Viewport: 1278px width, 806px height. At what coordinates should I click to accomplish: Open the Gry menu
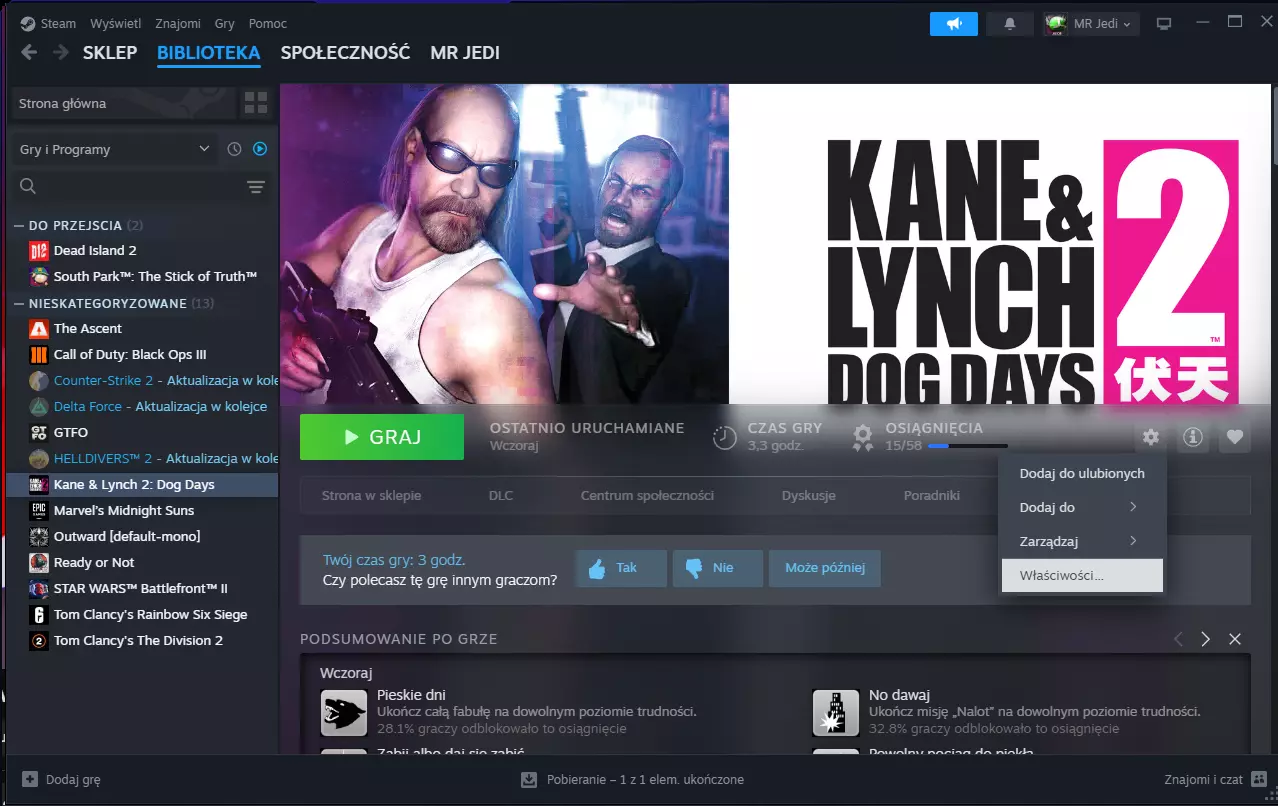point(225,23)
